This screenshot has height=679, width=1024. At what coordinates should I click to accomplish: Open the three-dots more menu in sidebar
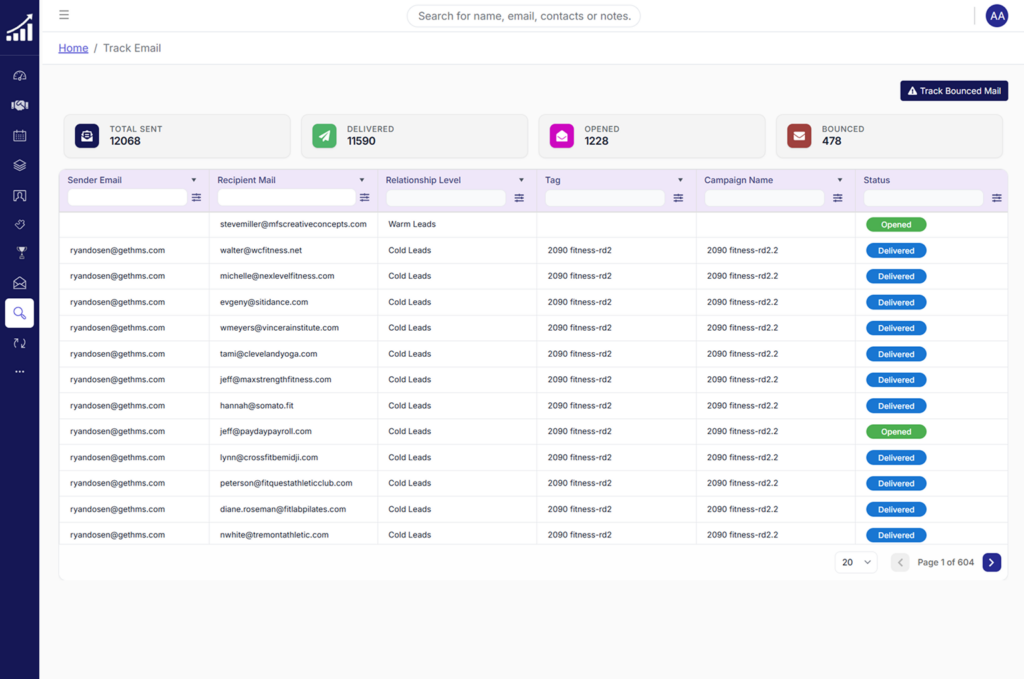click(x=19, y=372)
